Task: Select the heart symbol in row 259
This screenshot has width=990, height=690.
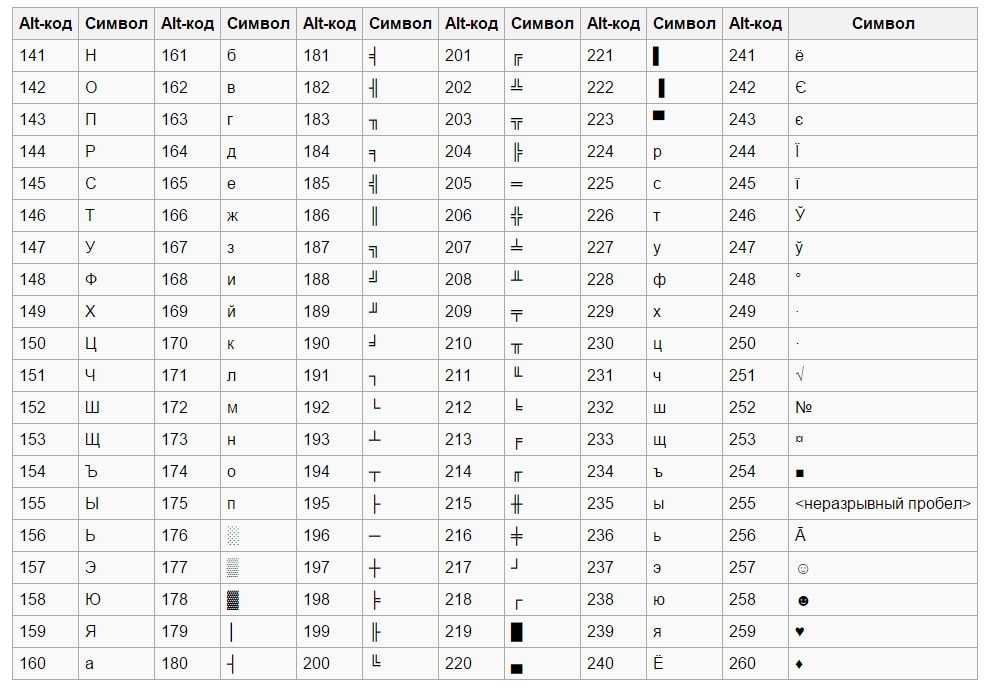Action: coord(800,631)
